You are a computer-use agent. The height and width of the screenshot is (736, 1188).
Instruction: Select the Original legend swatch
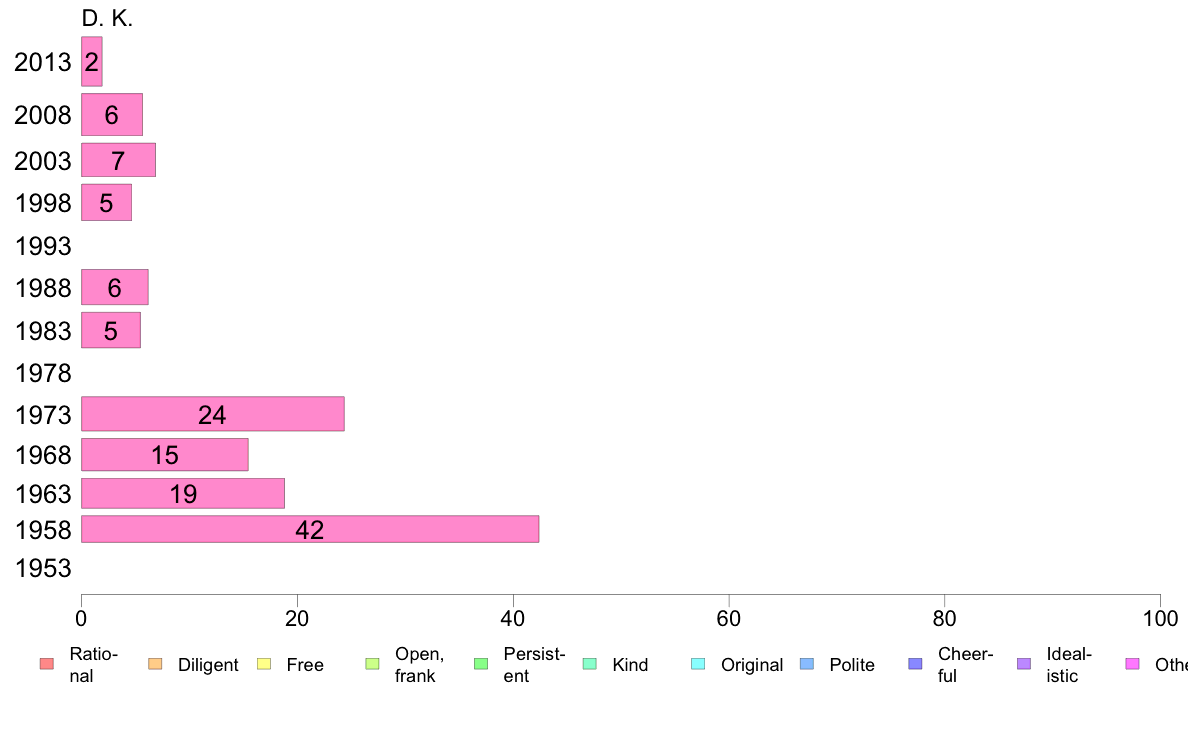[699, 664]
